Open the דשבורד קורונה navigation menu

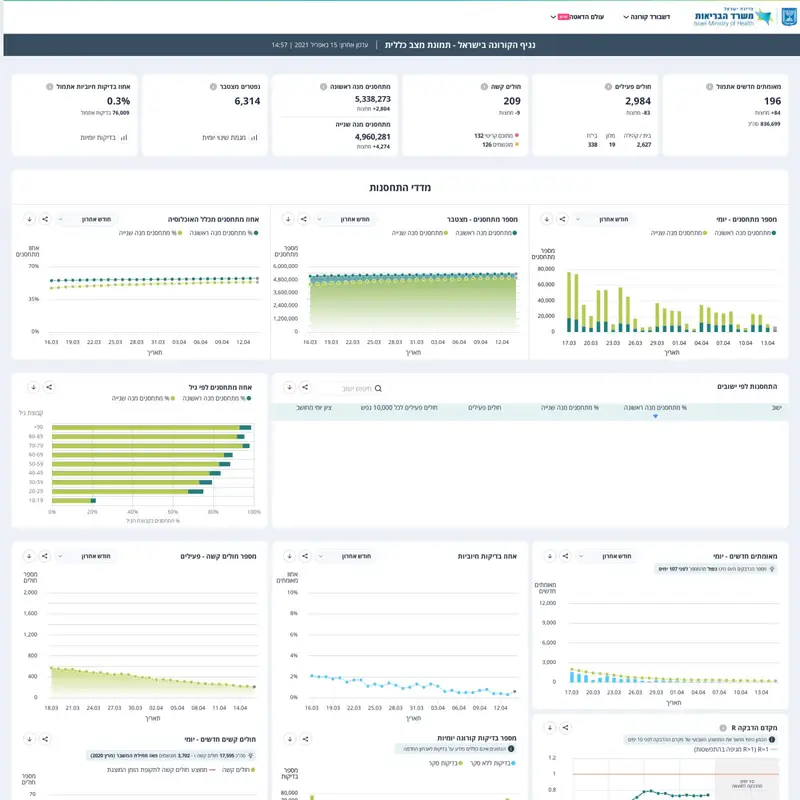(x=646, y=17)
